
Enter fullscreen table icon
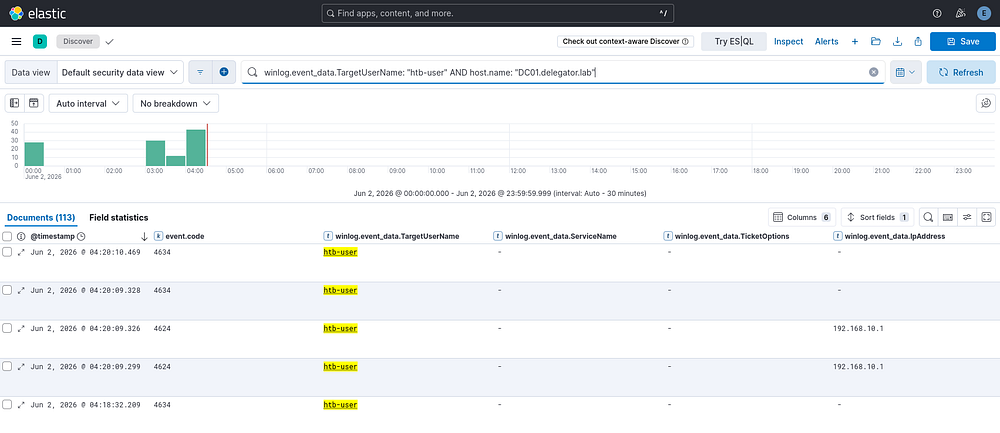(x=986, y=217)
